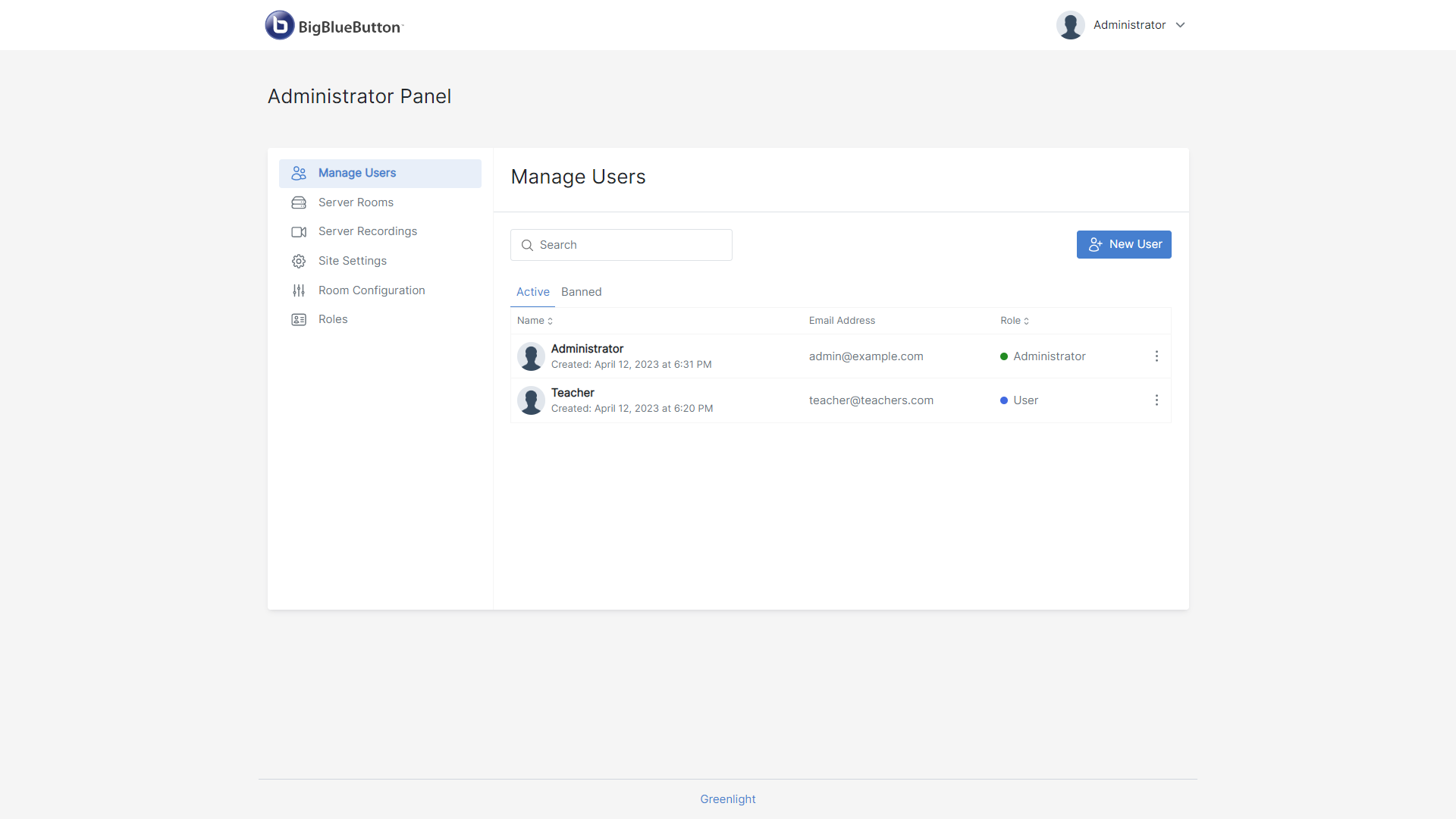Click admin@example.com email cell

coord(866,356)
